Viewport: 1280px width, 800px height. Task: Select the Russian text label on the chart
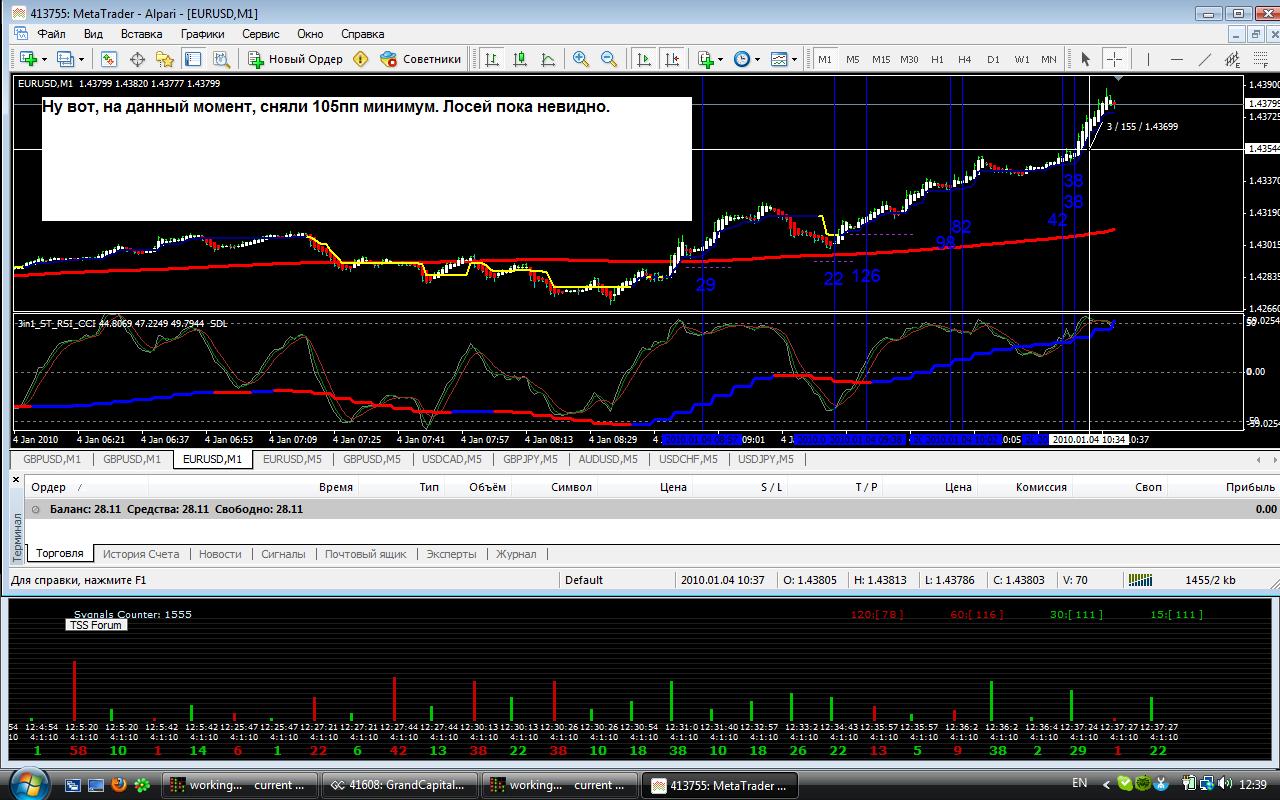(326, 107)
